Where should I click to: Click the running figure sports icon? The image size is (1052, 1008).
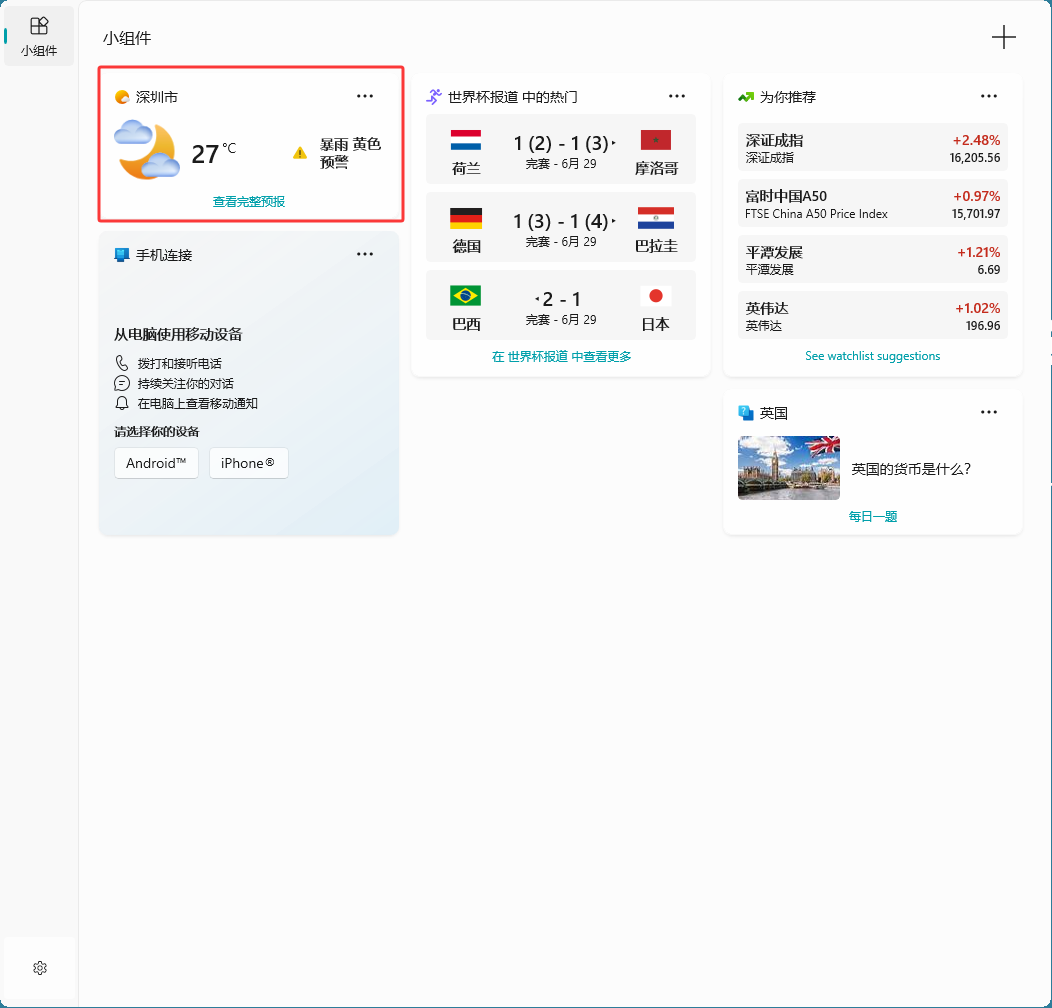(434, 97)
